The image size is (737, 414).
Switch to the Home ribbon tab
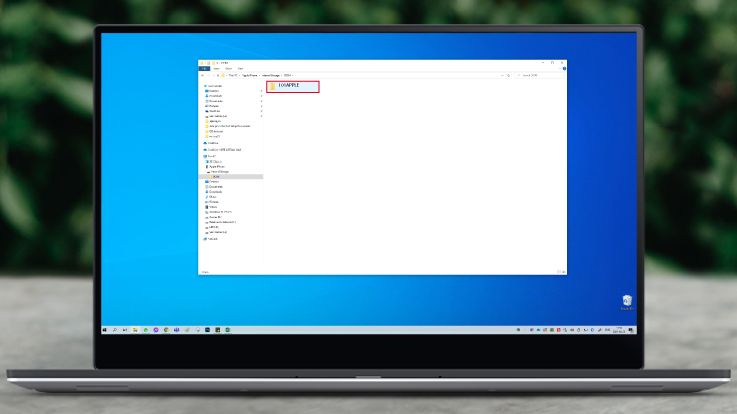pos(216,68)
